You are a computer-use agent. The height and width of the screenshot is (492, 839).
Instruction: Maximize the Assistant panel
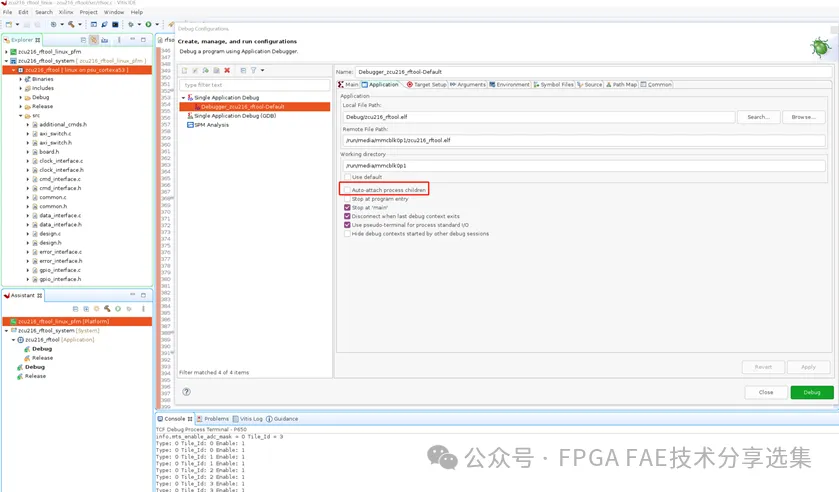pos(143,295)
